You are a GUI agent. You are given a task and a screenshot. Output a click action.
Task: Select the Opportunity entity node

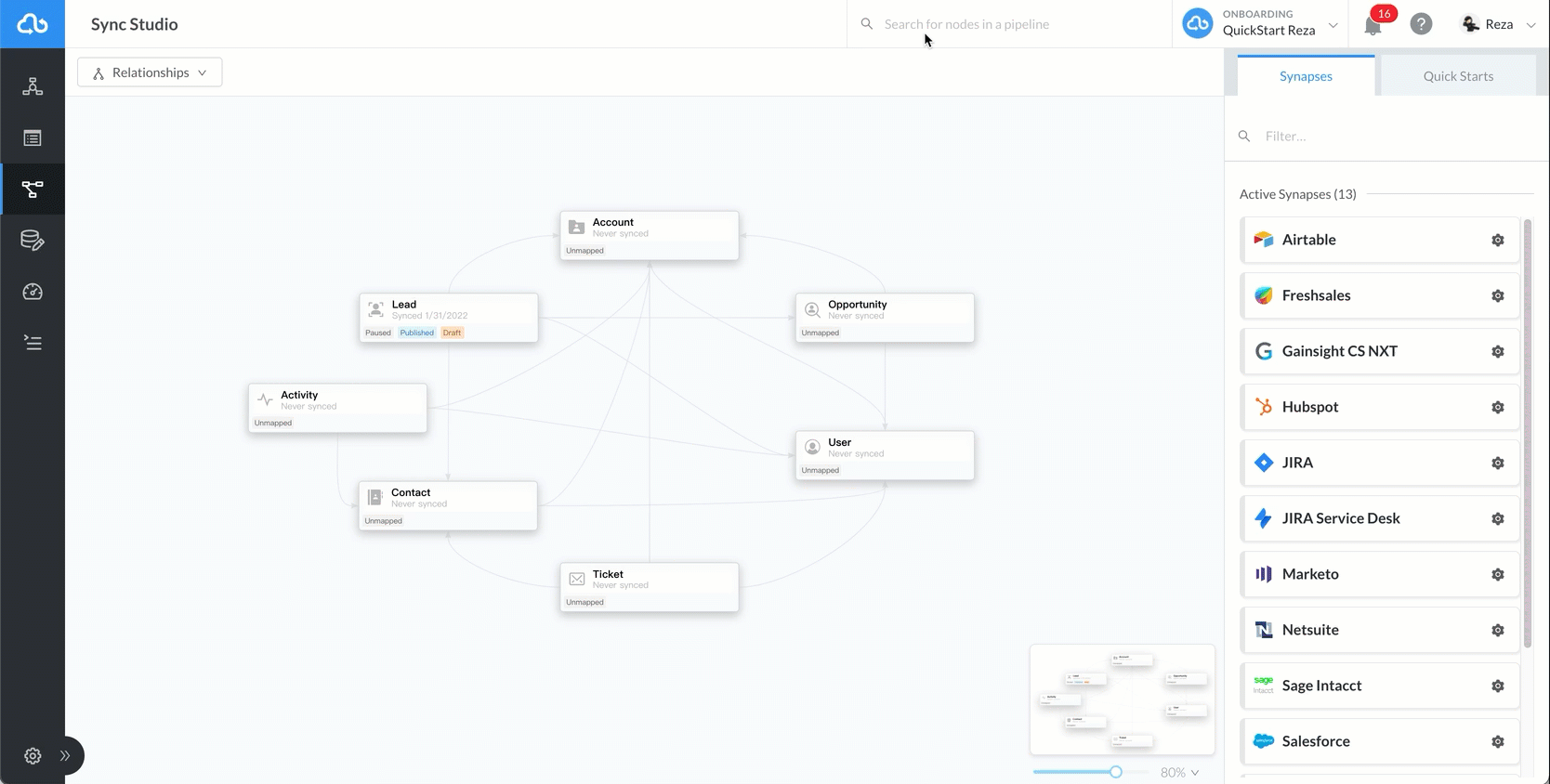pyautogui.click(x=885, y=318)
